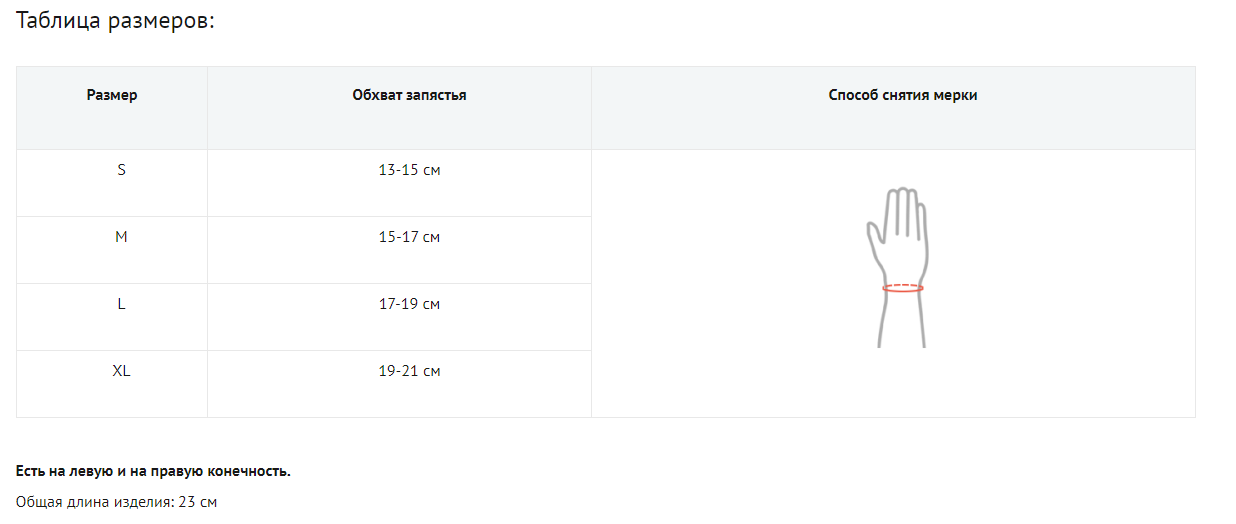Select the "17-19 см" measurement cell

409,304
